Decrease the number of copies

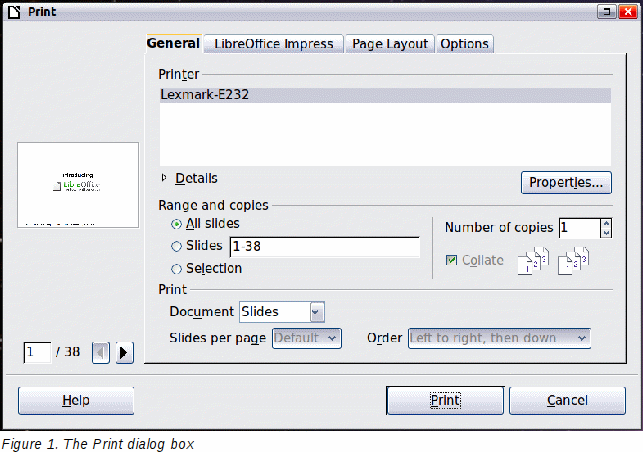(x=606, y=233)
